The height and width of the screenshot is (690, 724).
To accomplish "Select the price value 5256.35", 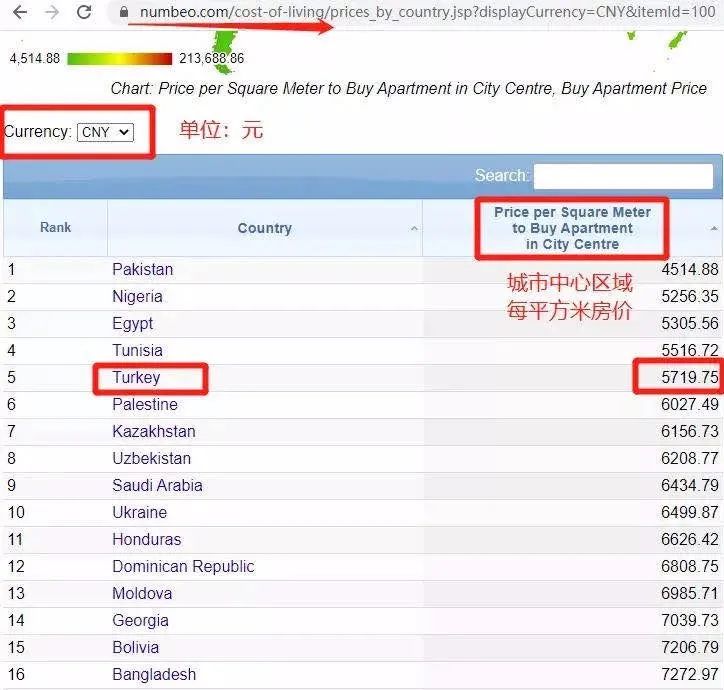I will click(690, 297).
